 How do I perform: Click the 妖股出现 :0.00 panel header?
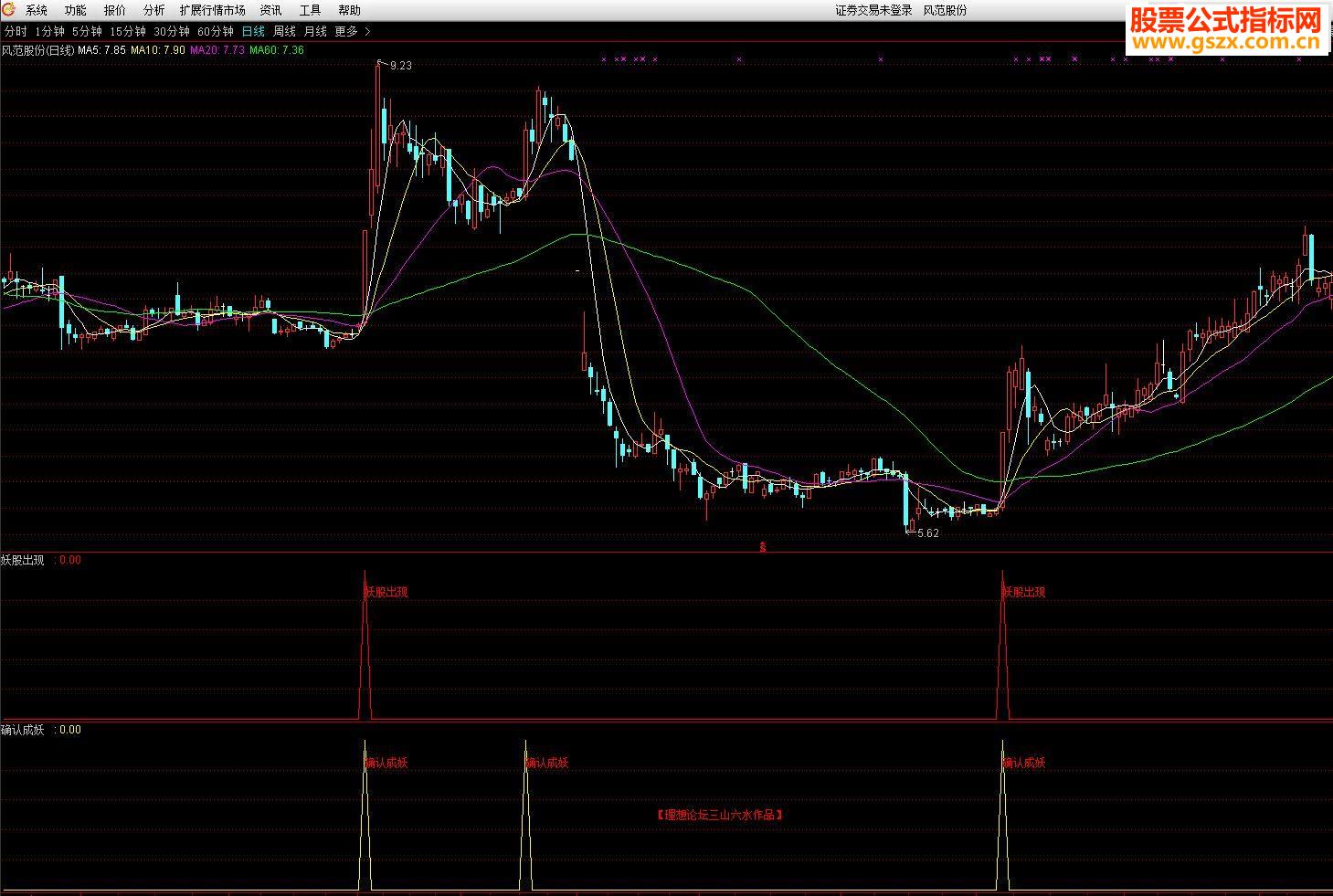[41, 560]
